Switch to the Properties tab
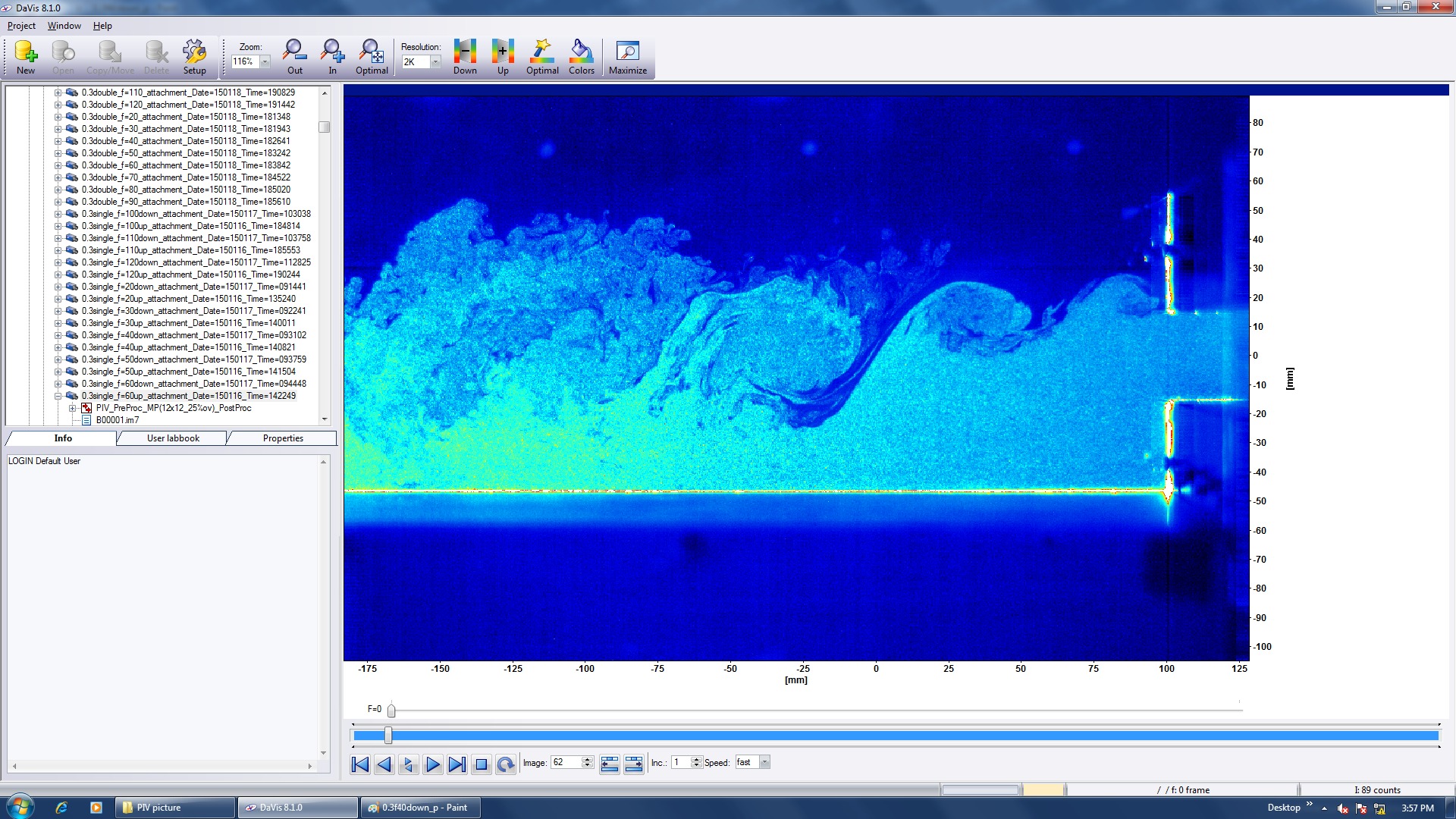Screen dimensions: 1456x819 (282, 438)
